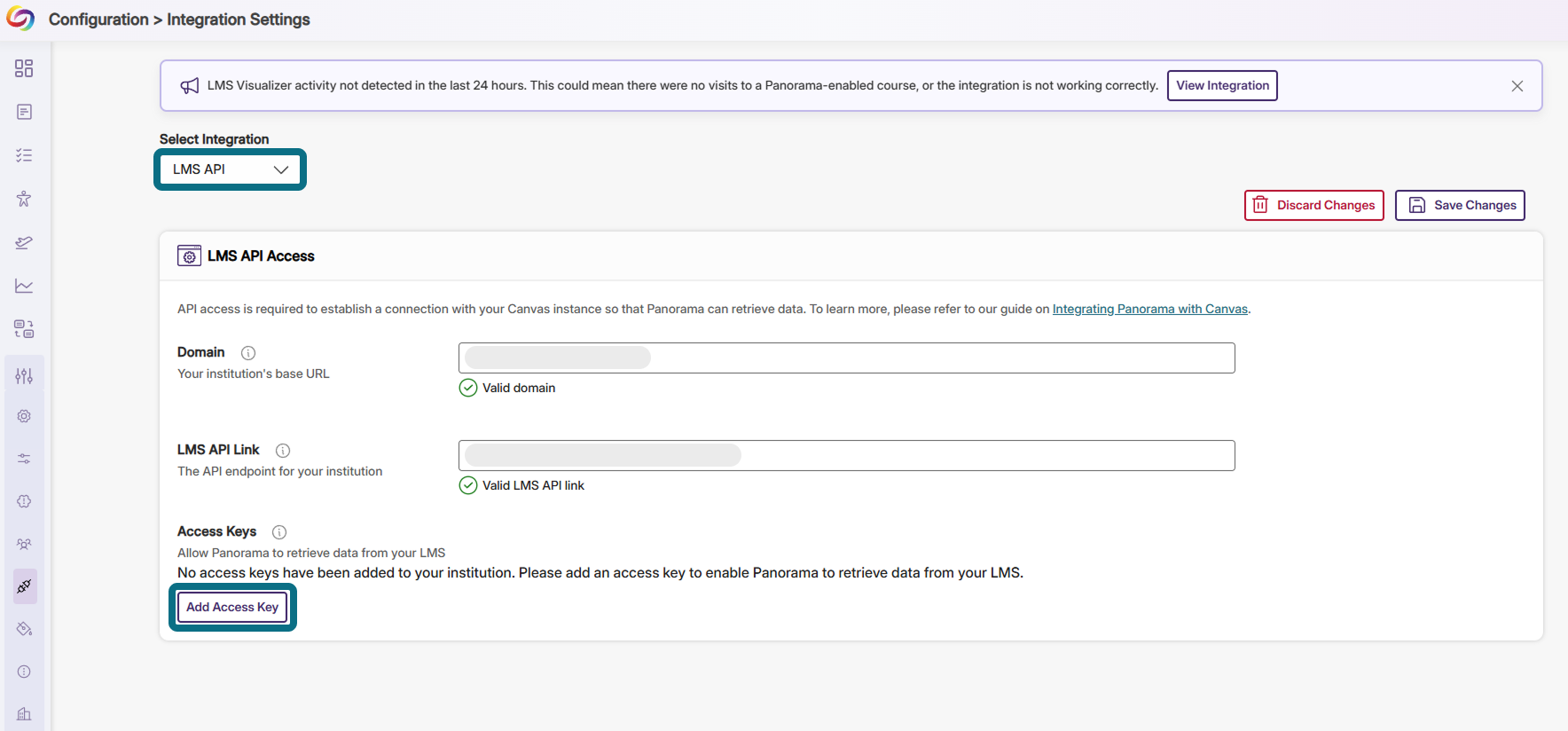
Task: Open the document page icon in sidebar
Action: [x=24, y=112]
